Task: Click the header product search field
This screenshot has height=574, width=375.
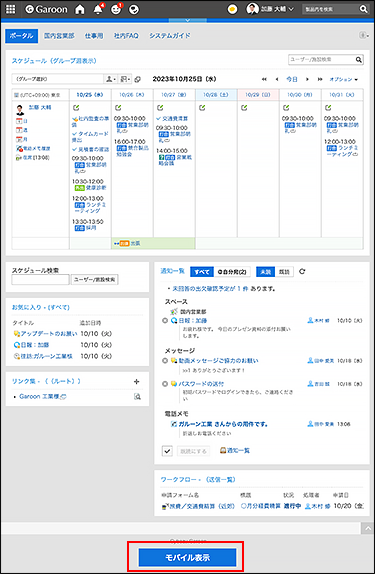Action: (330, 9)
